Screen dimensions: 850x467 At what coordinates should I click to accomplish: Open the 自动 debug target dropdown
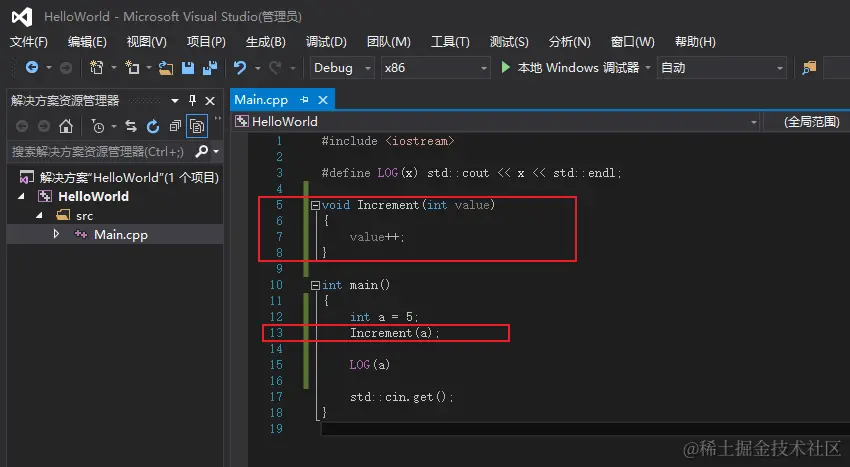[780, 68]
